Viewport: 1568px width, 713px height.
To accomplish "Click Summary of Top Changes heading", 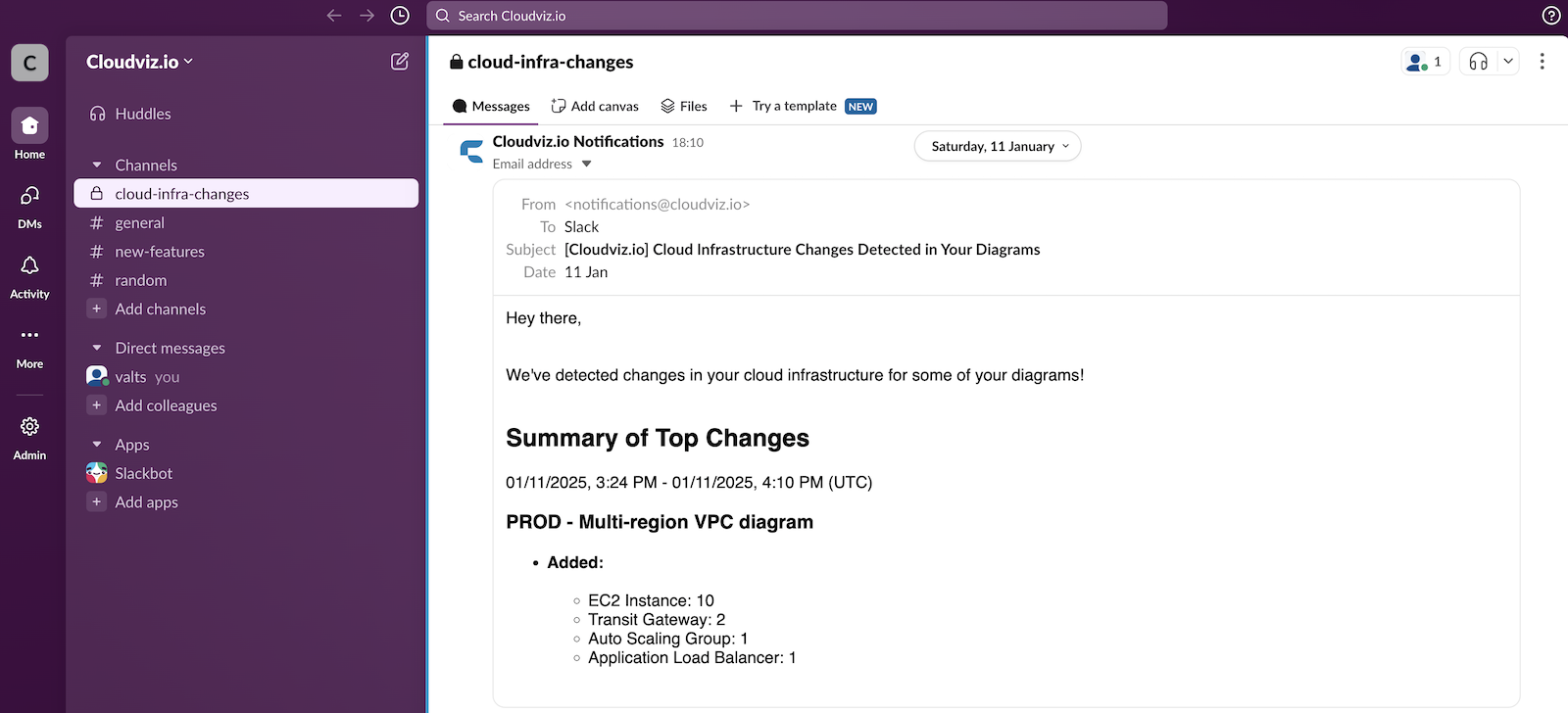I will click(x=658, y=438).
